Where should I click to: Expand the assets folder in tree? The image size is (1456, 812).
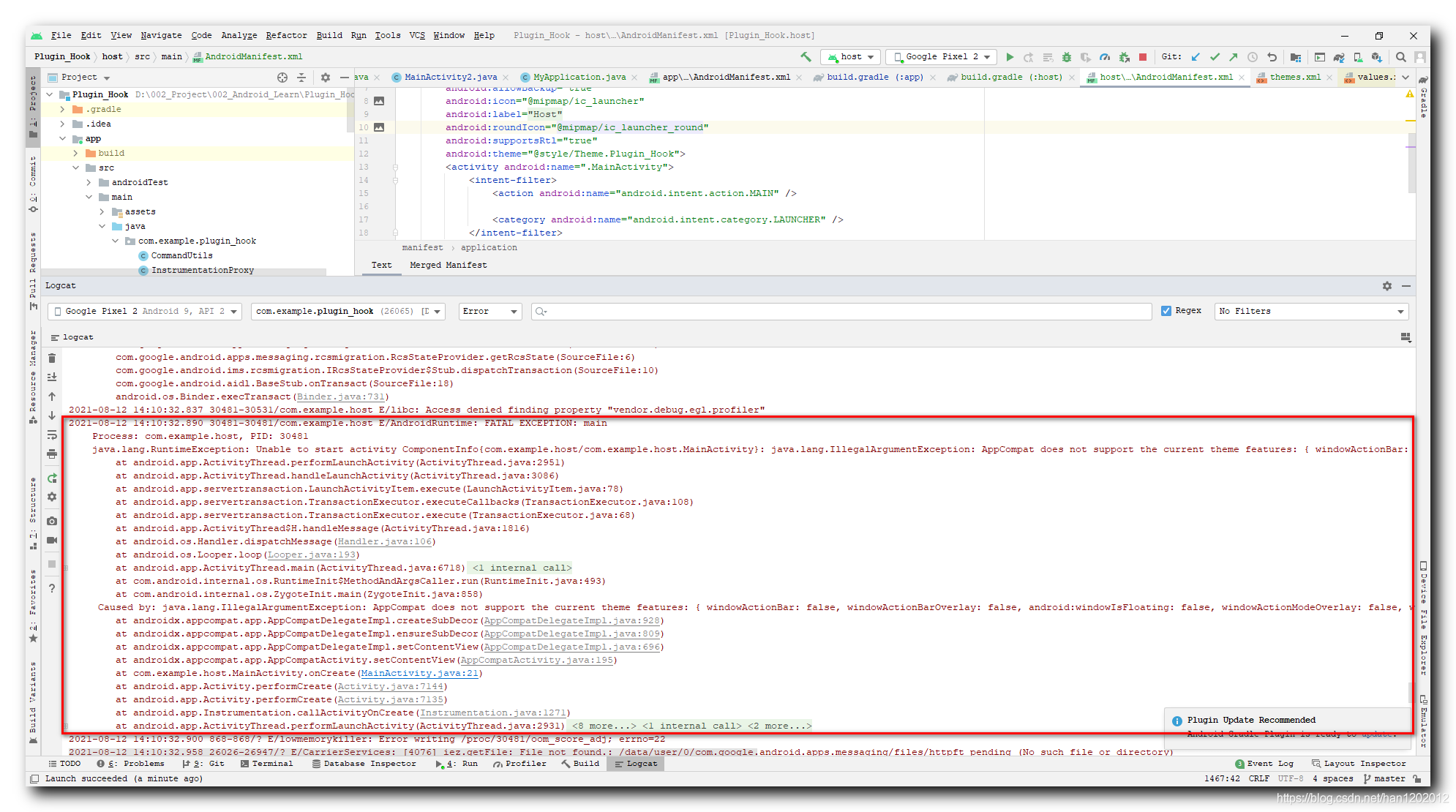[102, 212]
